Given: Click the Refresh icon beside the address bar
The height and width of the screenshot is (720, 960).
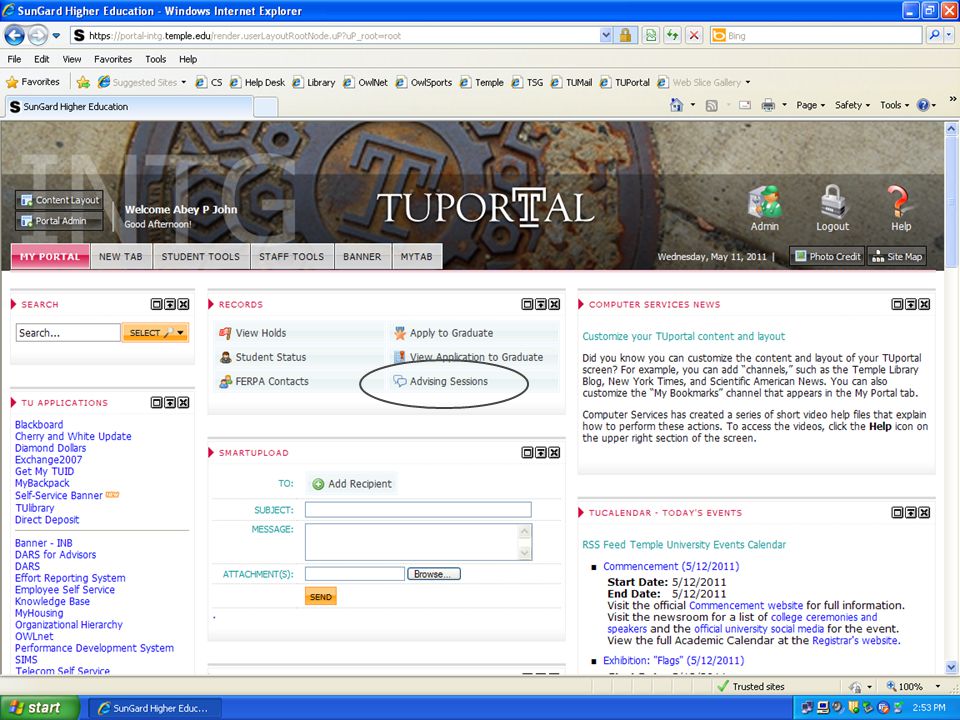Looking at the screenshot, I should point(672,36).
